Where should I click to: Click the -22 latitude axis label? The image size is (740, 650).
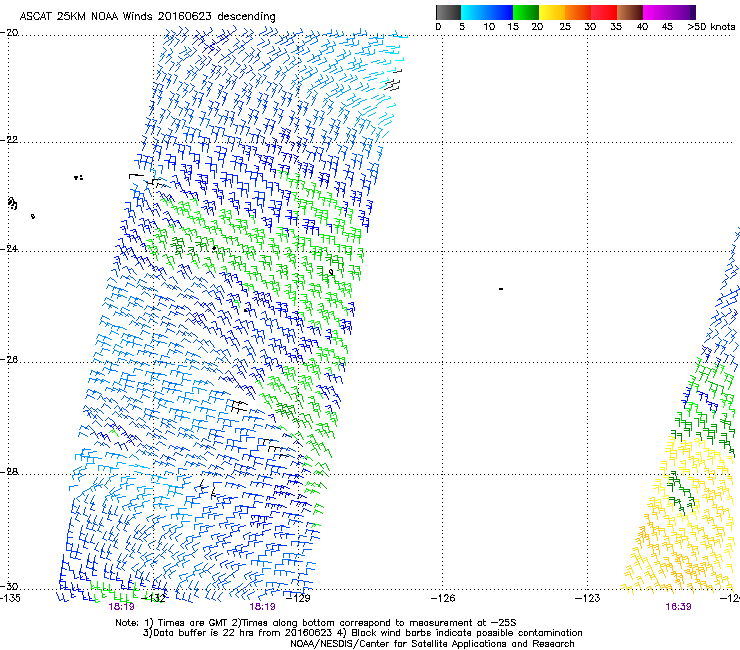[x=9, y=140]
